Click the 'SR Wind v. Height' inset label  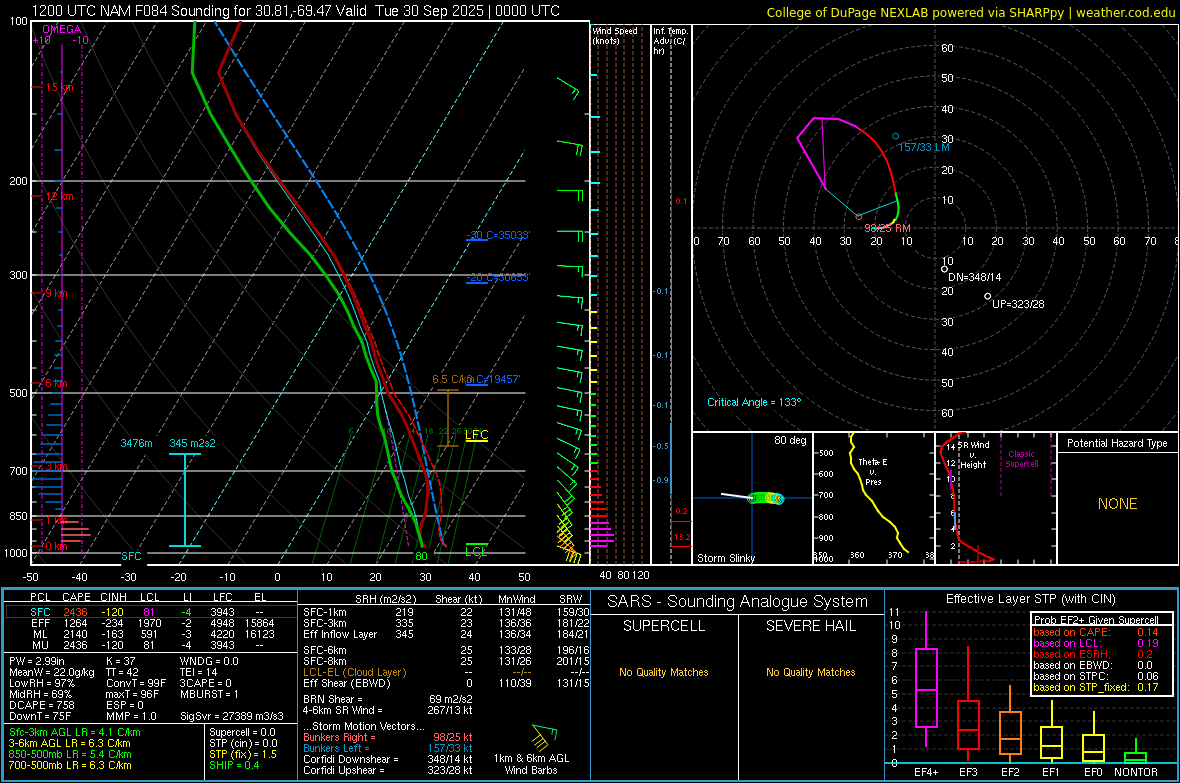tap(974, 455)
